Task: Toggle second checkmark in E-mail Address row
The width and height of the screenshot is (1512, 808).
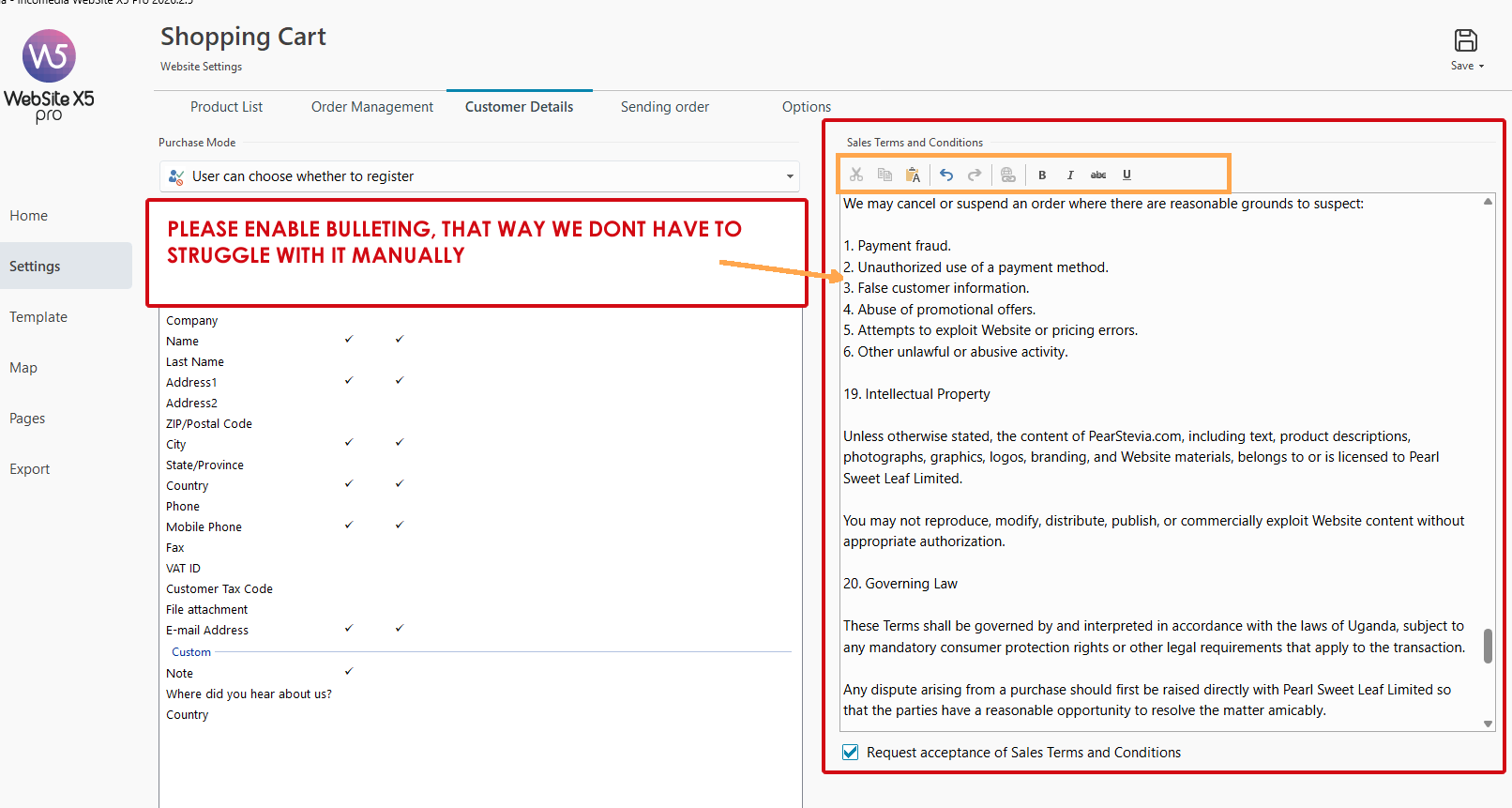Action: click(400, 629)
